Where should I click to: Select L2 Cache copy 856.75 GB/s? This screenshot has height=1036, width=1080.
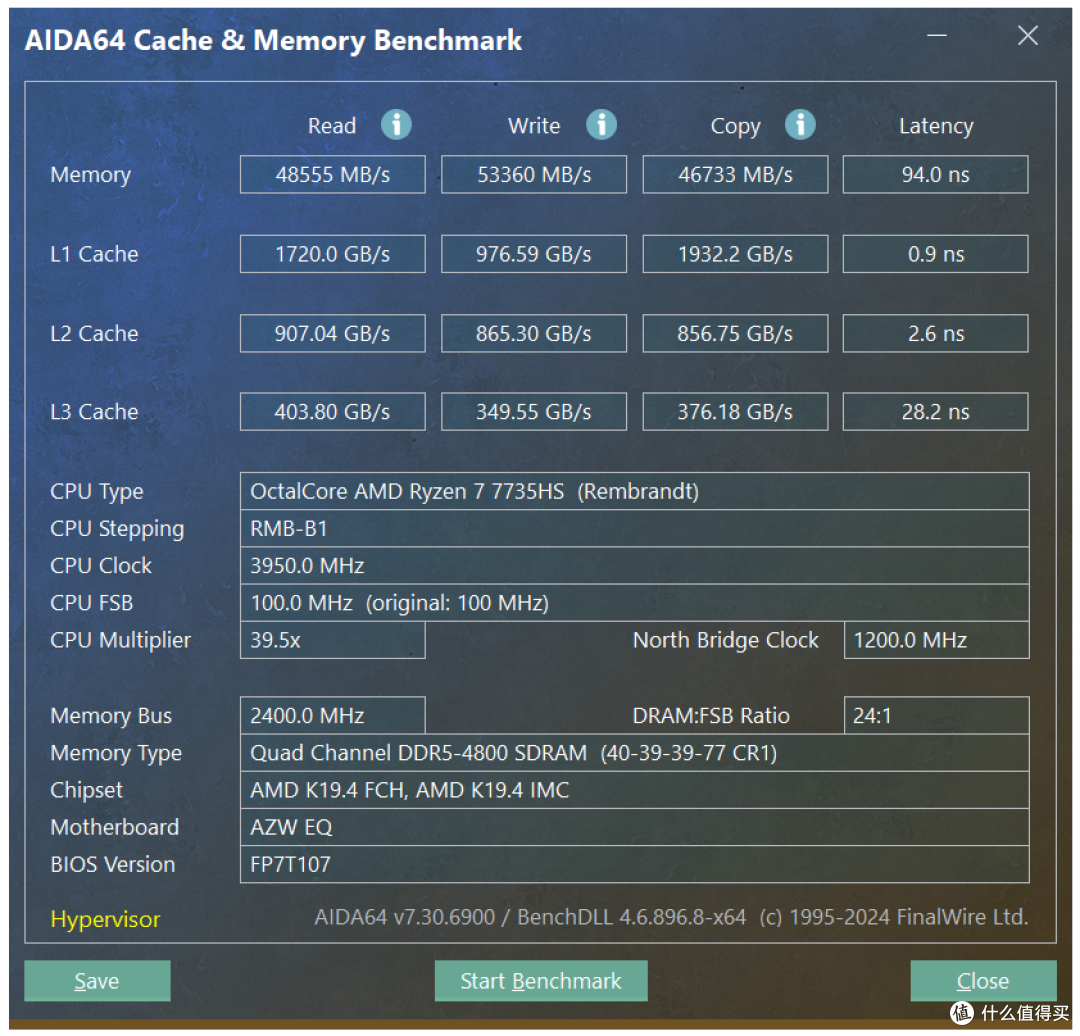pyautogui.click(x=735, y=333)
